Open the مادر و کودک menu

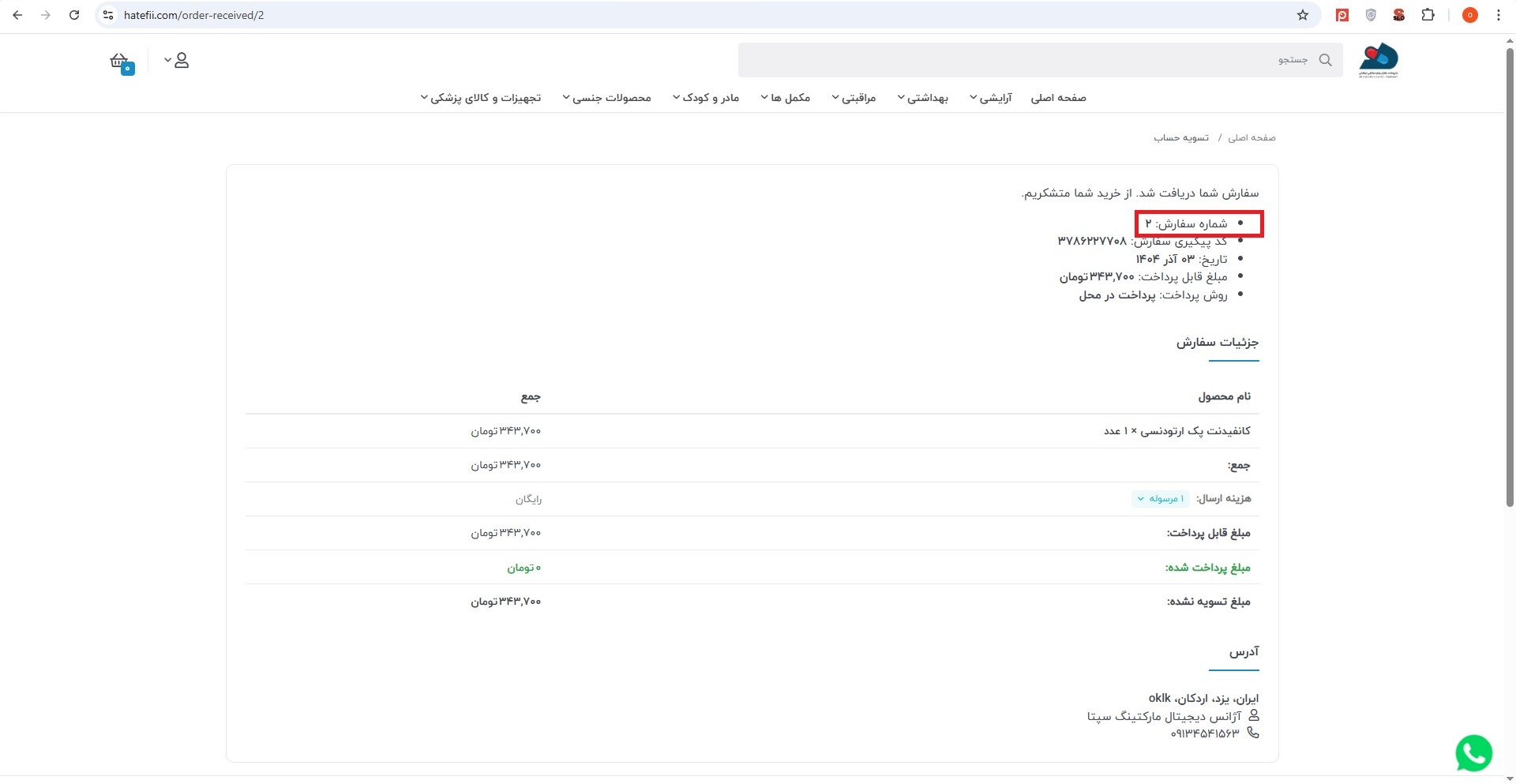706,98
